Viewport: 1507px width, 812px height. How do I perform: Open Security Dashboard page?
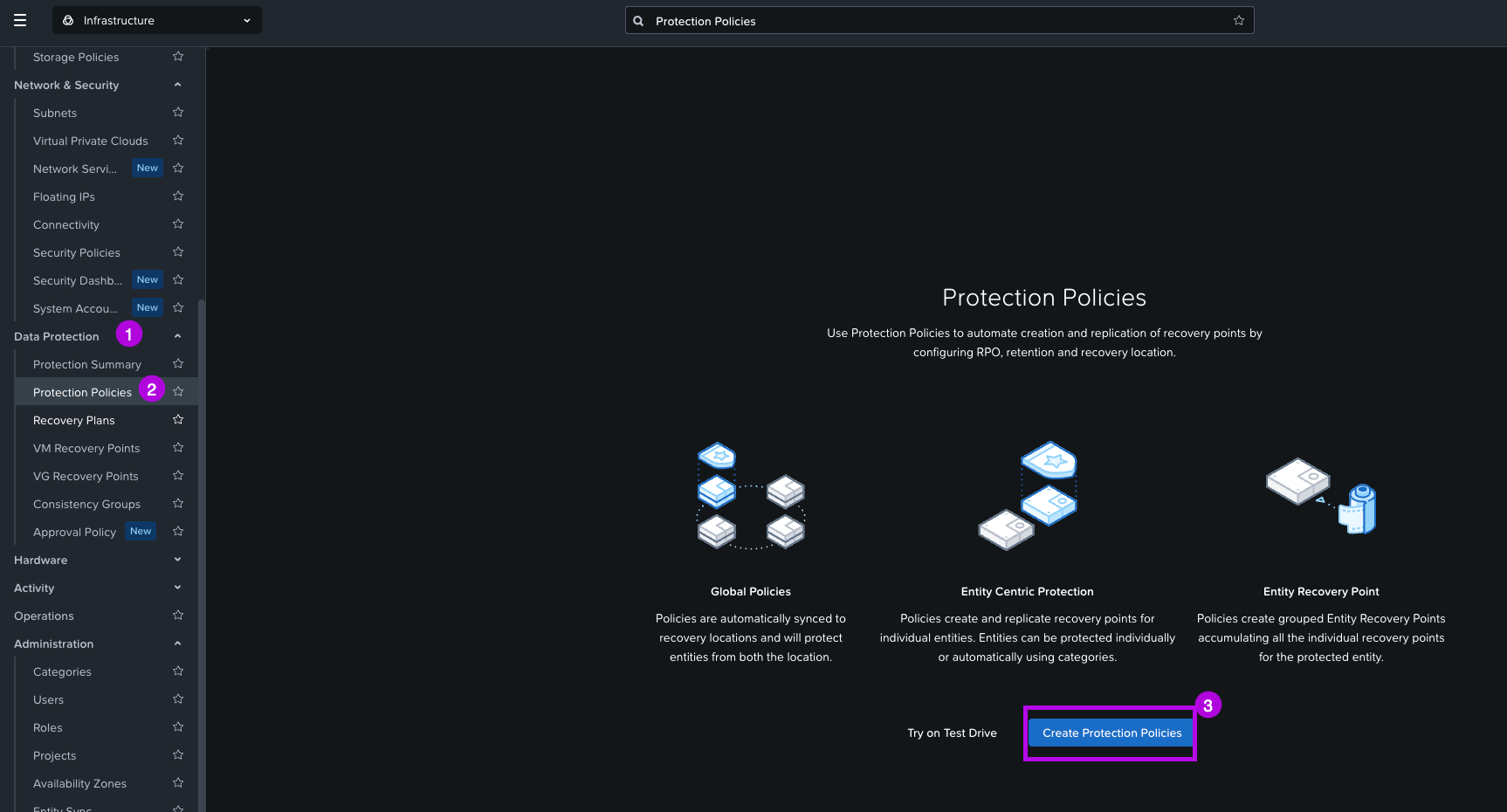tap(78, 280)
